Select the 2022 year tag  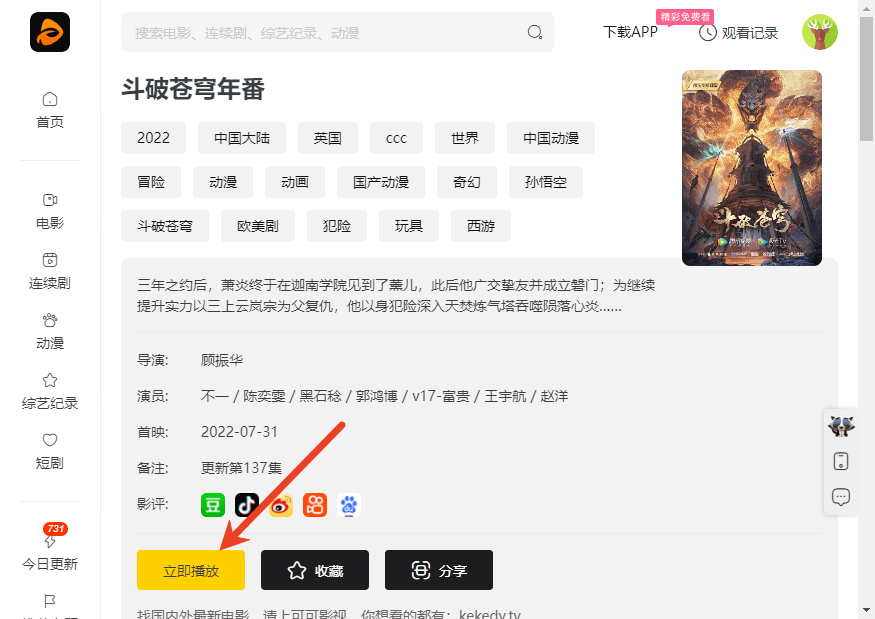[153, 138]
